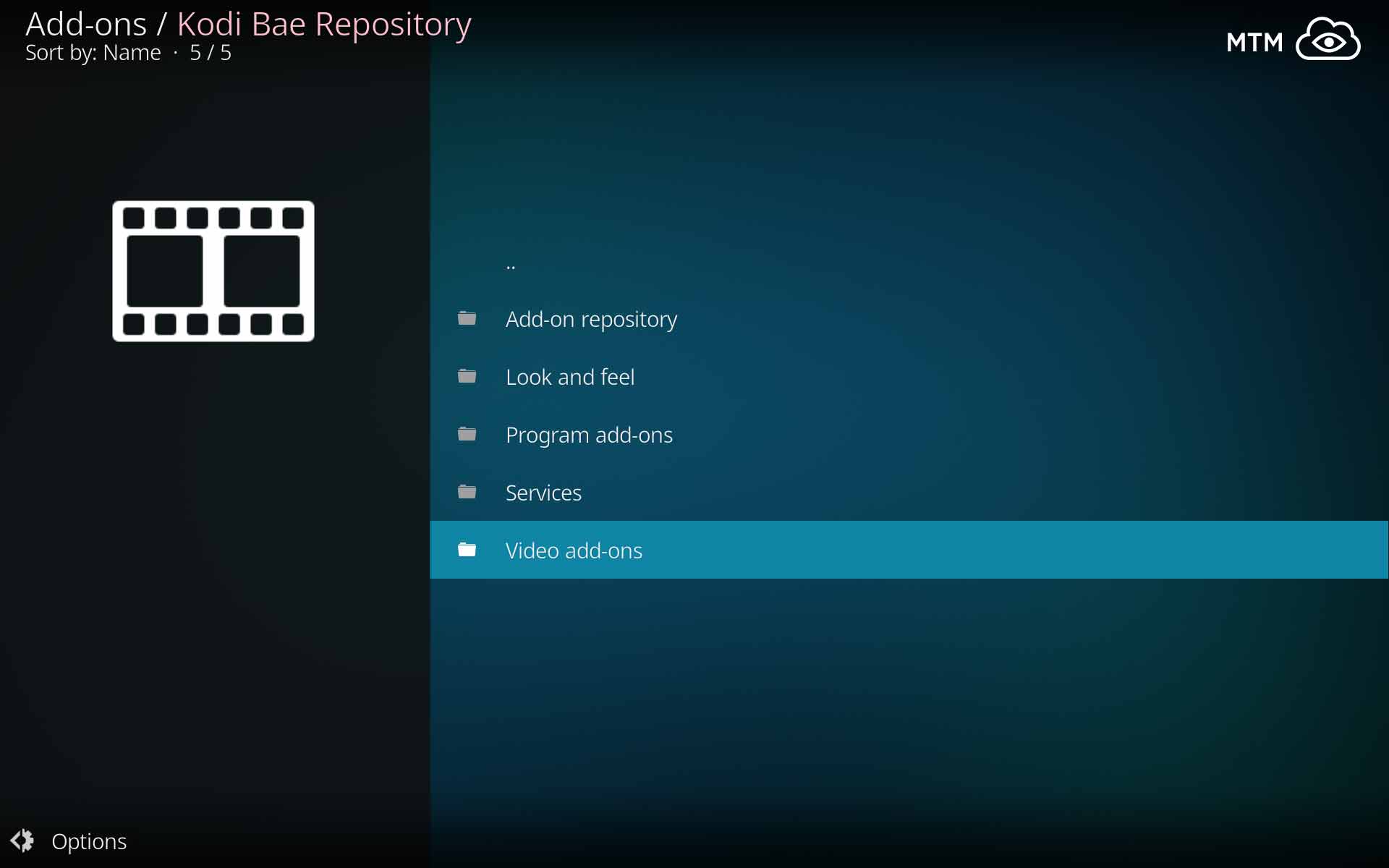Click the Kodi Bae Repository title
The image size is (1389, 868).
[324, 24]
